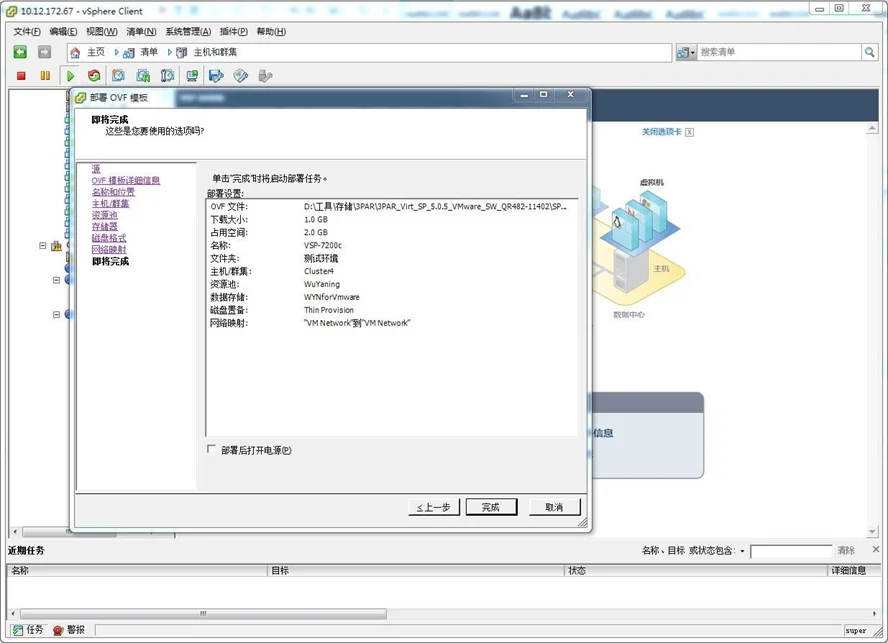
Task: Click the CD/DVD drive connect icon
Action: [241, 75]
